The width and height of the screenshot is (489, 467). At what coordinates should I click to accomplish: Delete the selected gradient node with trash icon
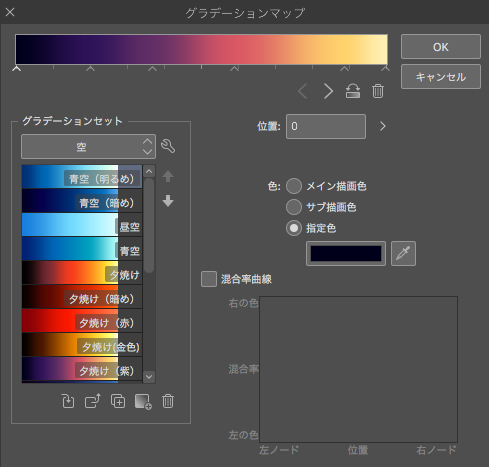pyautogui.click(x=378, y=91)
